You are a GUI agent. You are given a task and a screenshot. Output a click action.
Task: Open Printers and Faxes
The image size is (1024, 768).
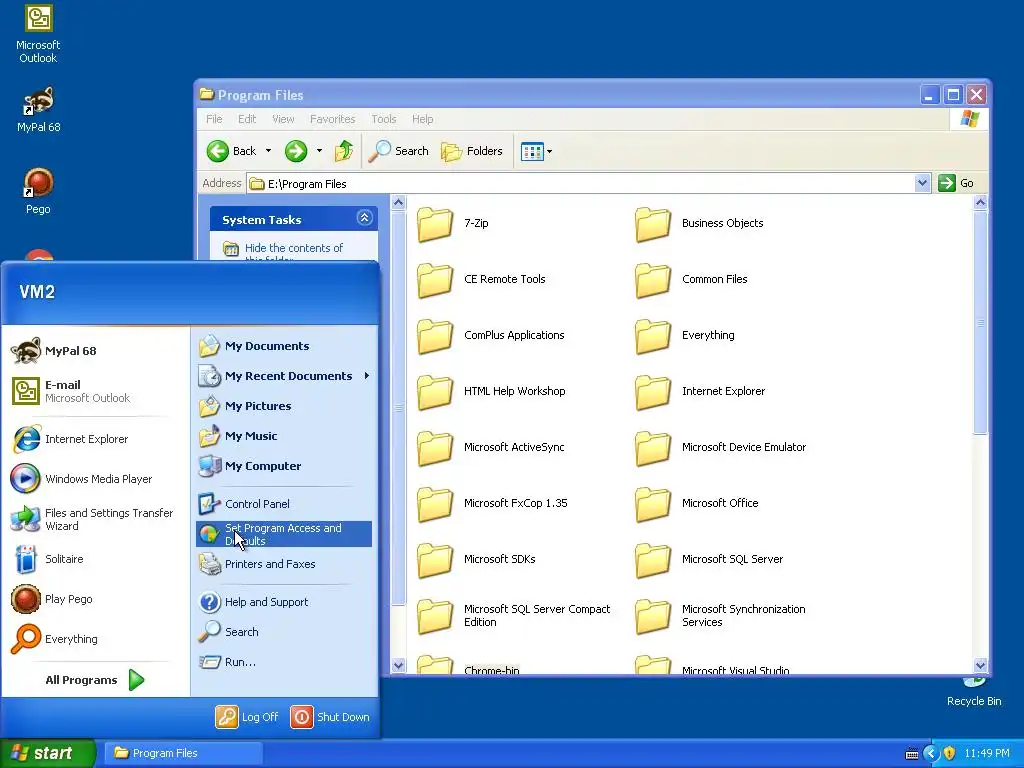(284, 564)
